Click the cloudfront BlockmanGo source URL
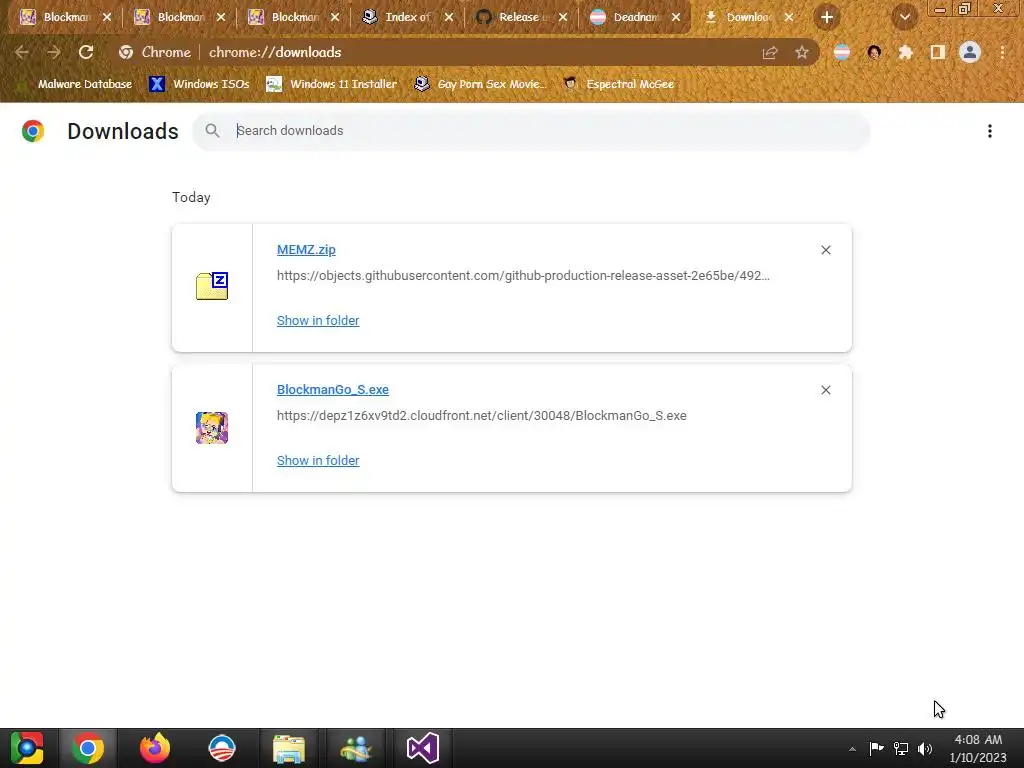The height and width of the screenshot is (768, 1024). [x=481, y=415]
